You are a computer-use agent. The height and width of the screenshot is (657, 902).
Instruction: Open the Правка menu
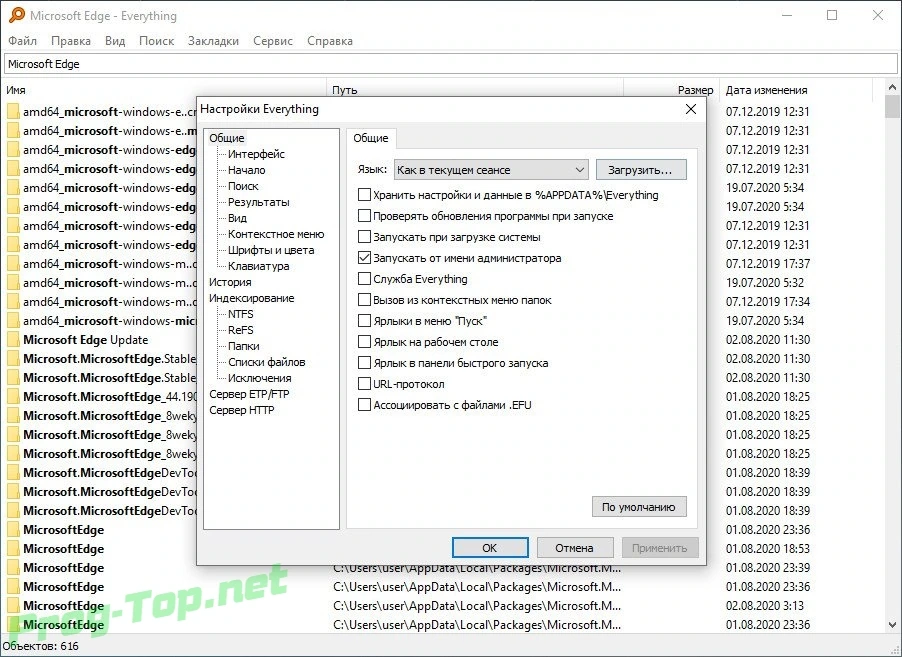click(x=71, y=41)
